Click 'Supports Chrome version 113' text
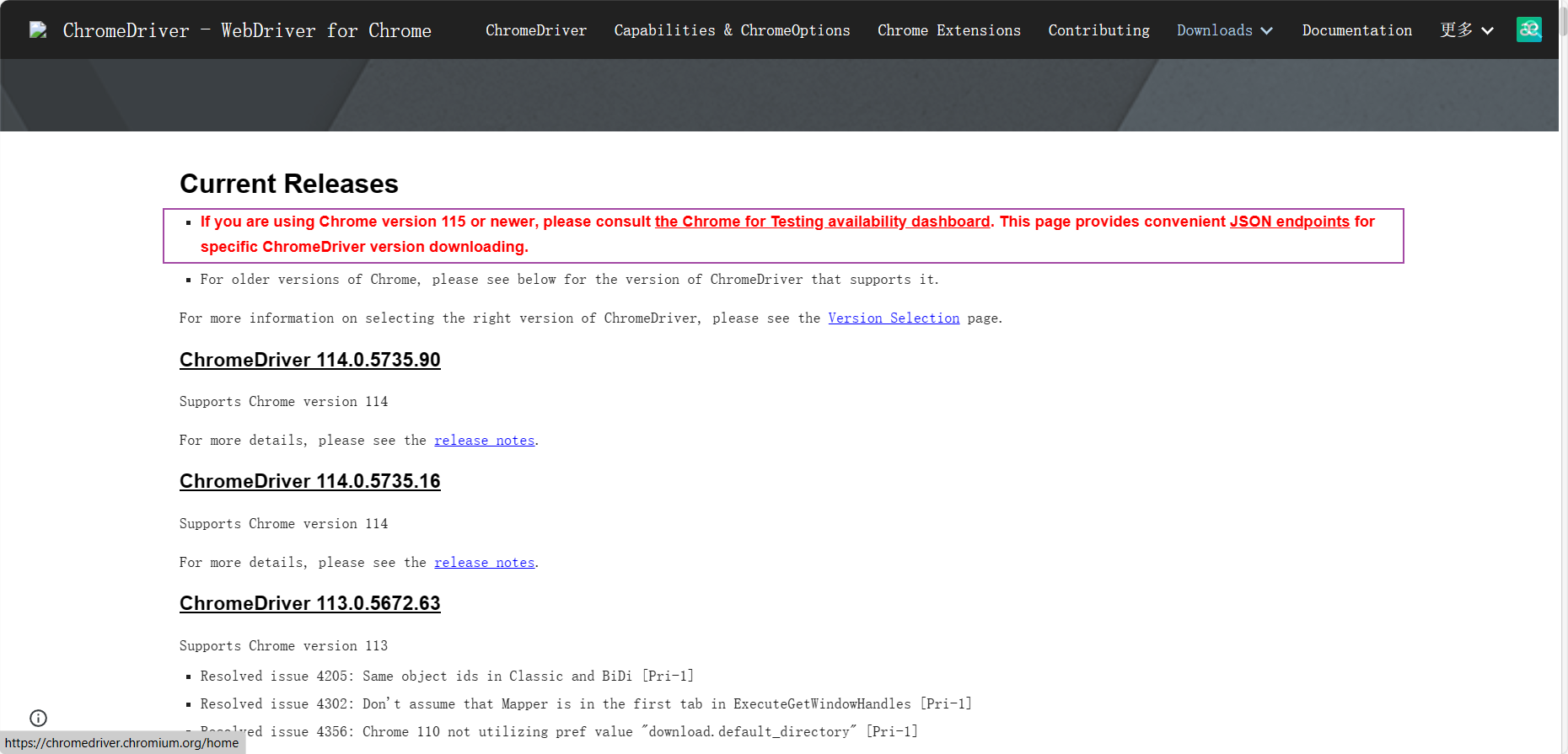The height and width of the screenshot is (754, 1568). 283,646
